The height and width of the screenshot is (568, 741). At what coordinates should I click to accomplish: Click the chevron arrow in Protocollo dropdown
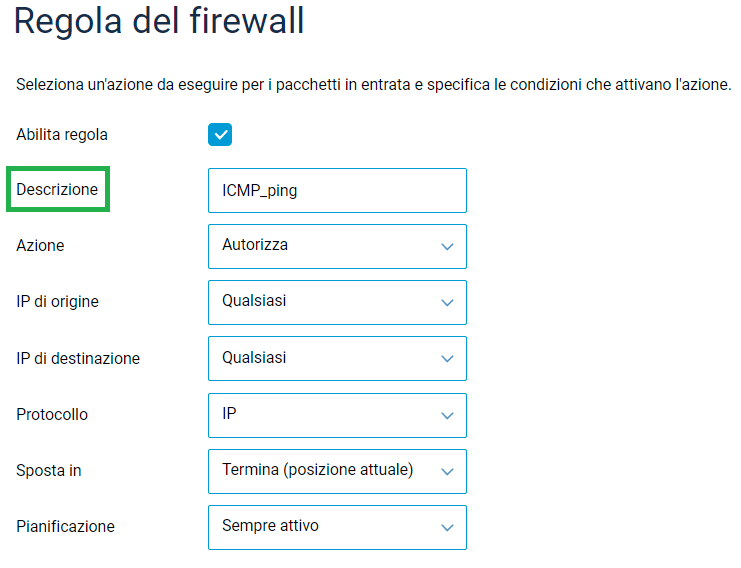(447, 415)
